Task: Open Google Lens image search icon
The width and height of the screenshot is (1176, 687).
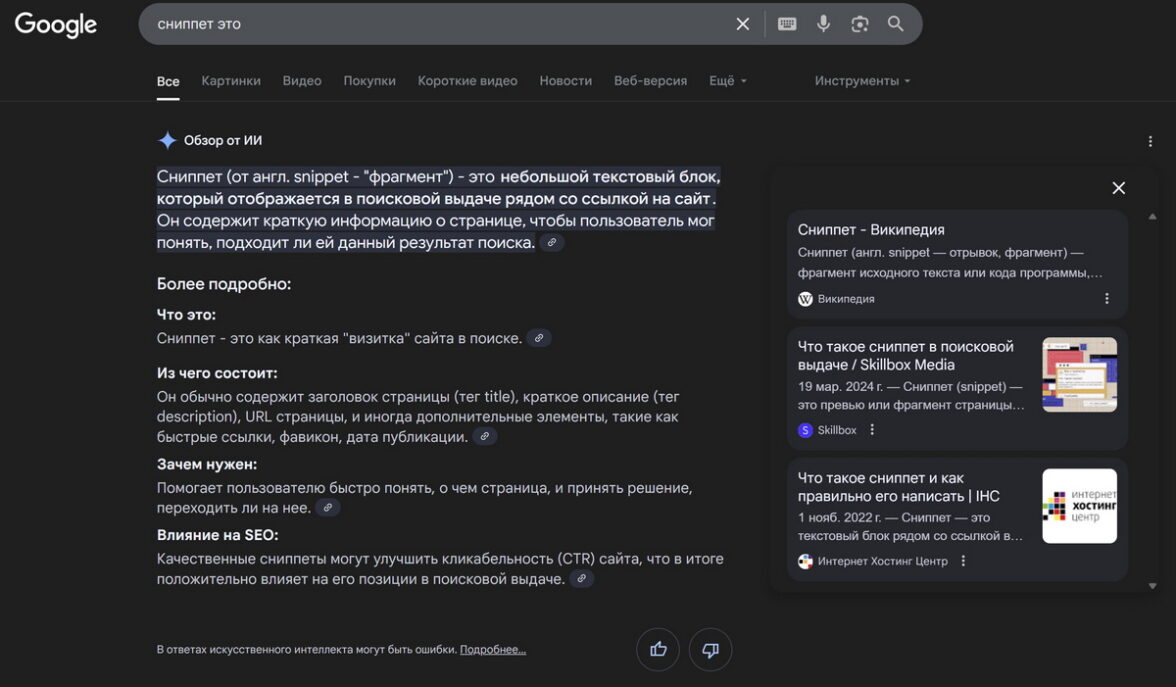Action: click(859, 24)
